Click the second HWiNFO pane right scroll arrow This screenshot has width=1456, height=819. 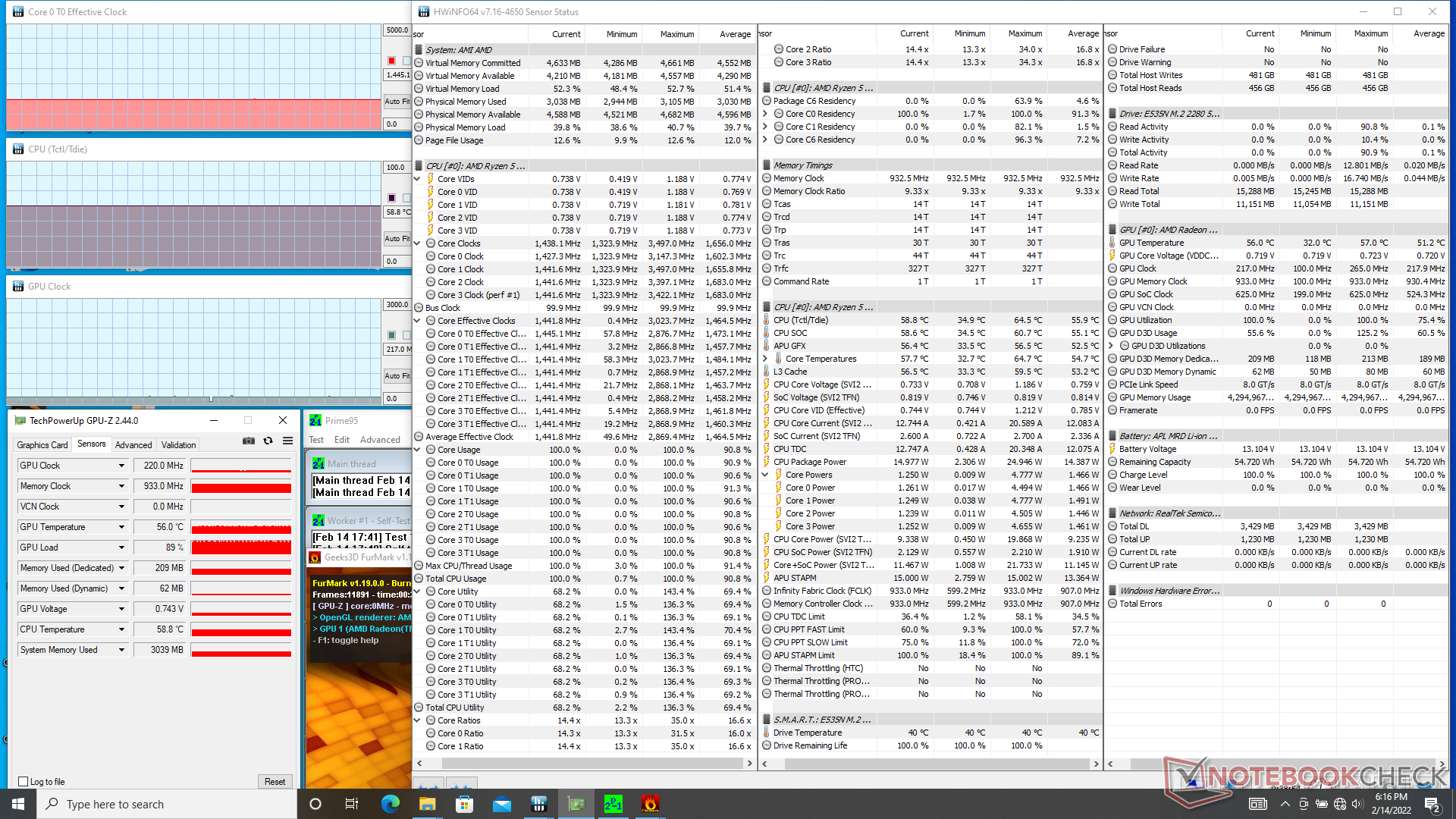pos(1096,764)
